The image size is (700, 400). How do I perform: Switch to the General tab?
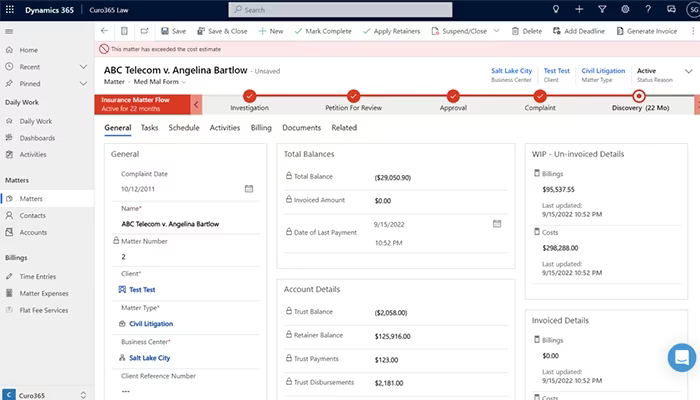click(x=118, y=128)
